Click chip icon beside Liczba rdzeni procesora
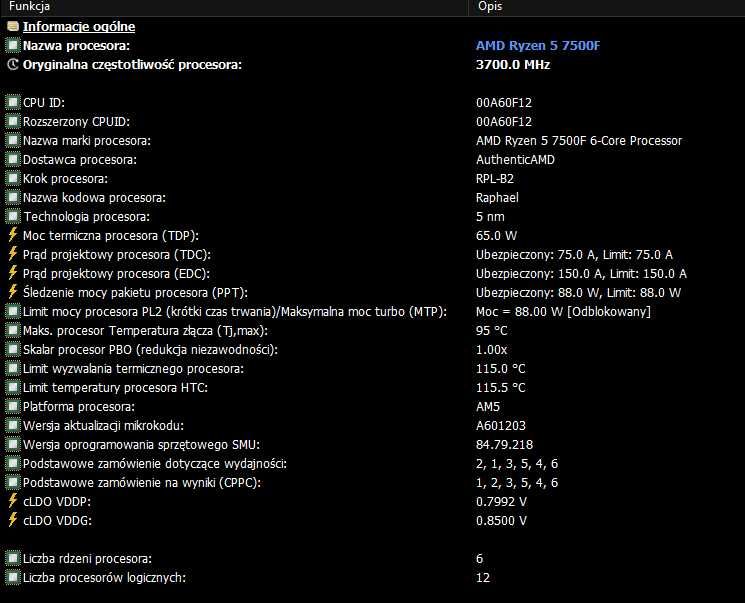 point(13,558)
